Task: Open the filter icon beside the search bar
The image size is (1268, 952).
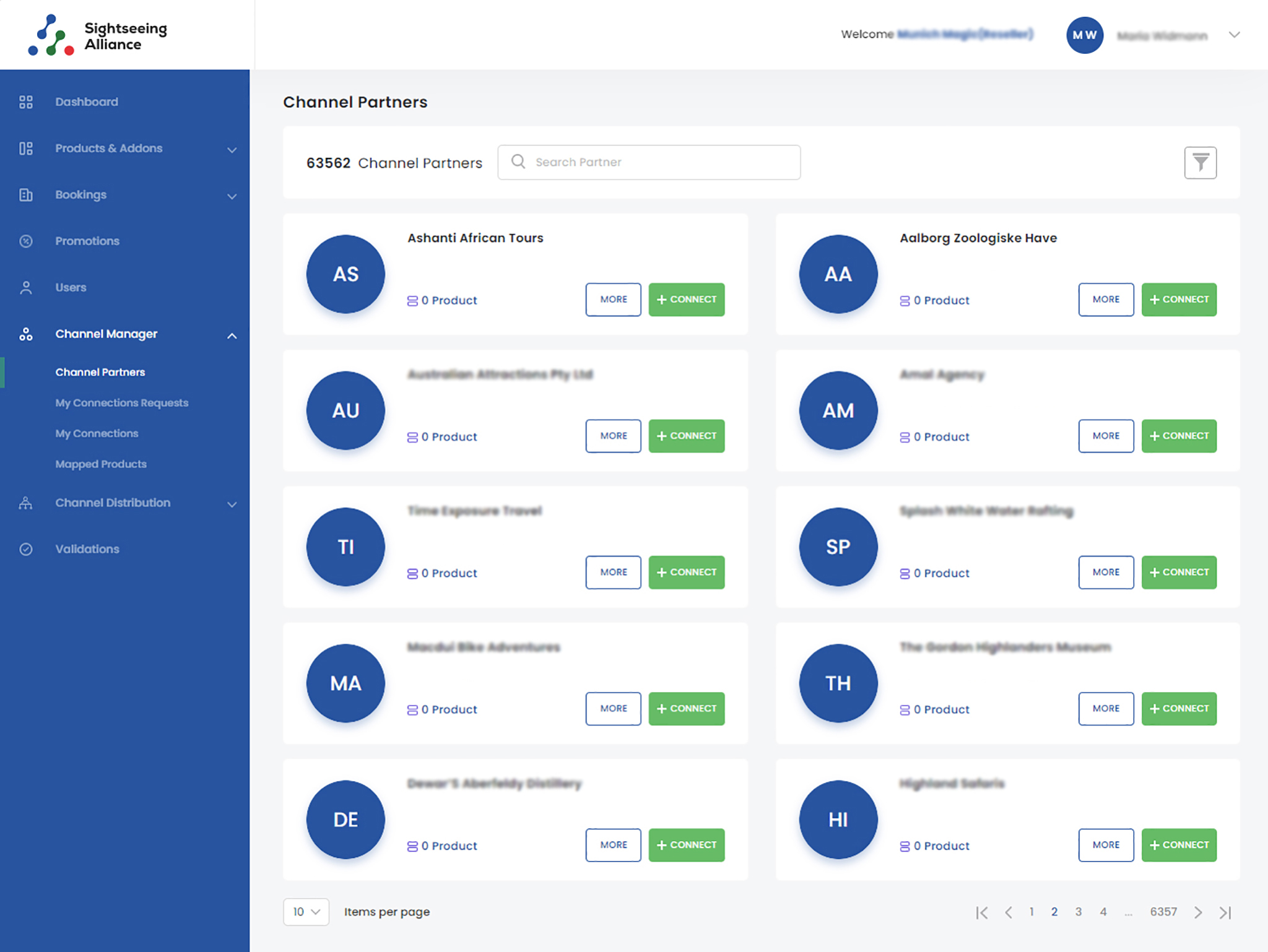Action: click(1201, 162)
